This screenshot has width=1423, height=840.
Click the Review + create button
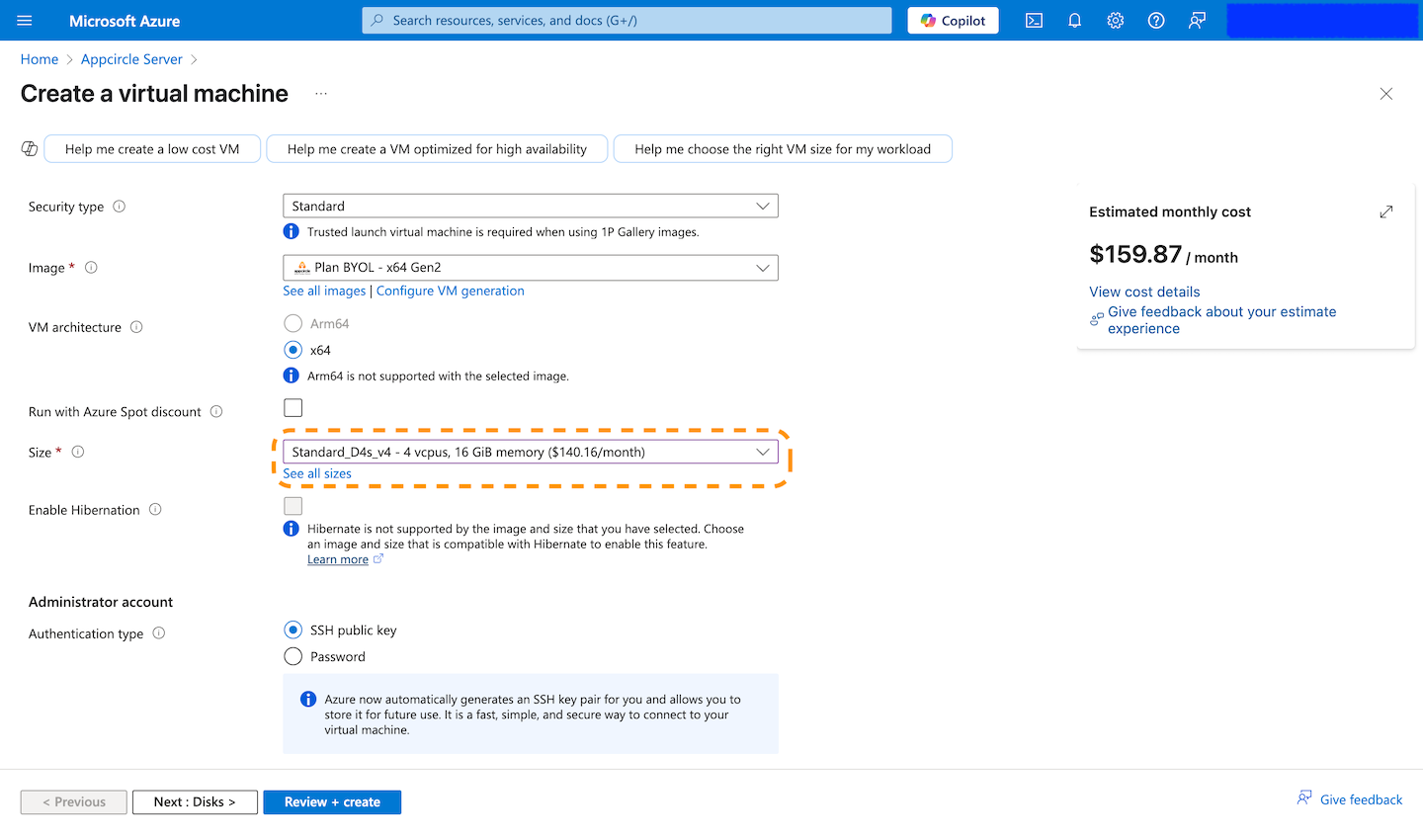point(332,801)
